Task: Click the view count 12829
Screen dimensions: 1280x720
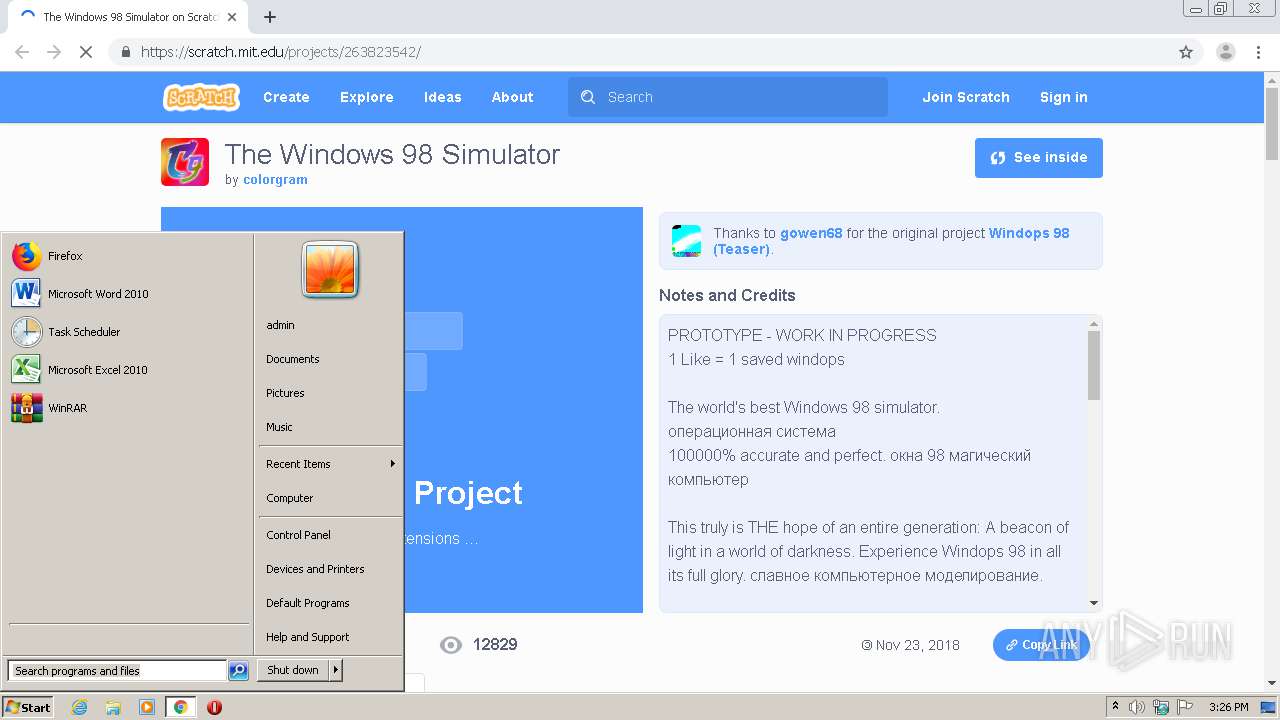Action: tap(495, 645)
